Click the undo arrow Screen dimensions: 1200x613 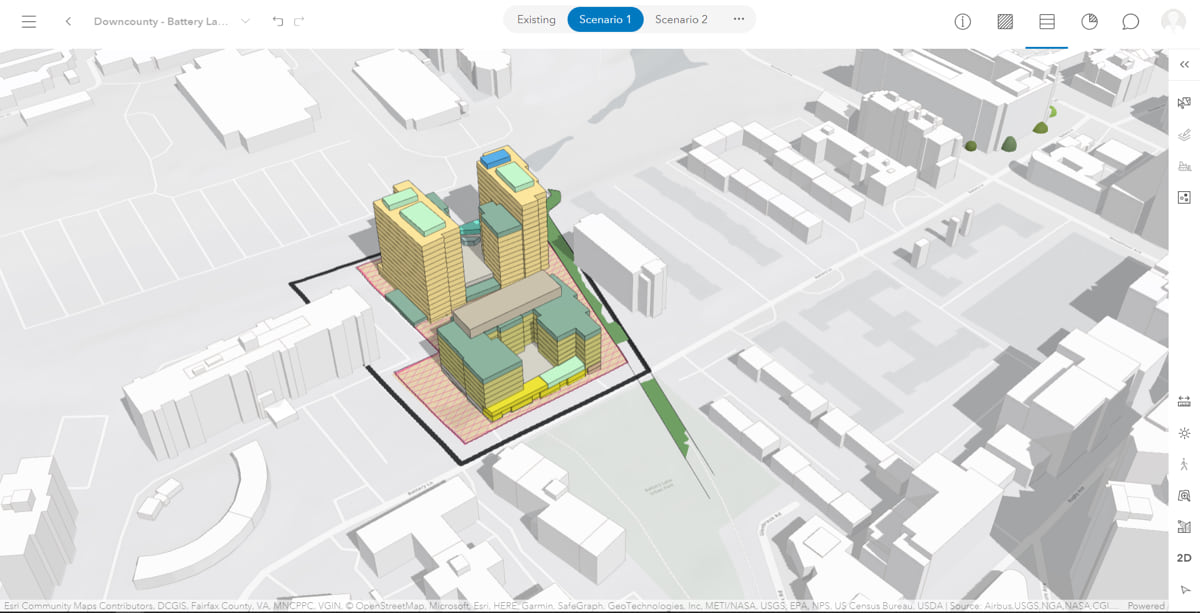coord(278,21)
